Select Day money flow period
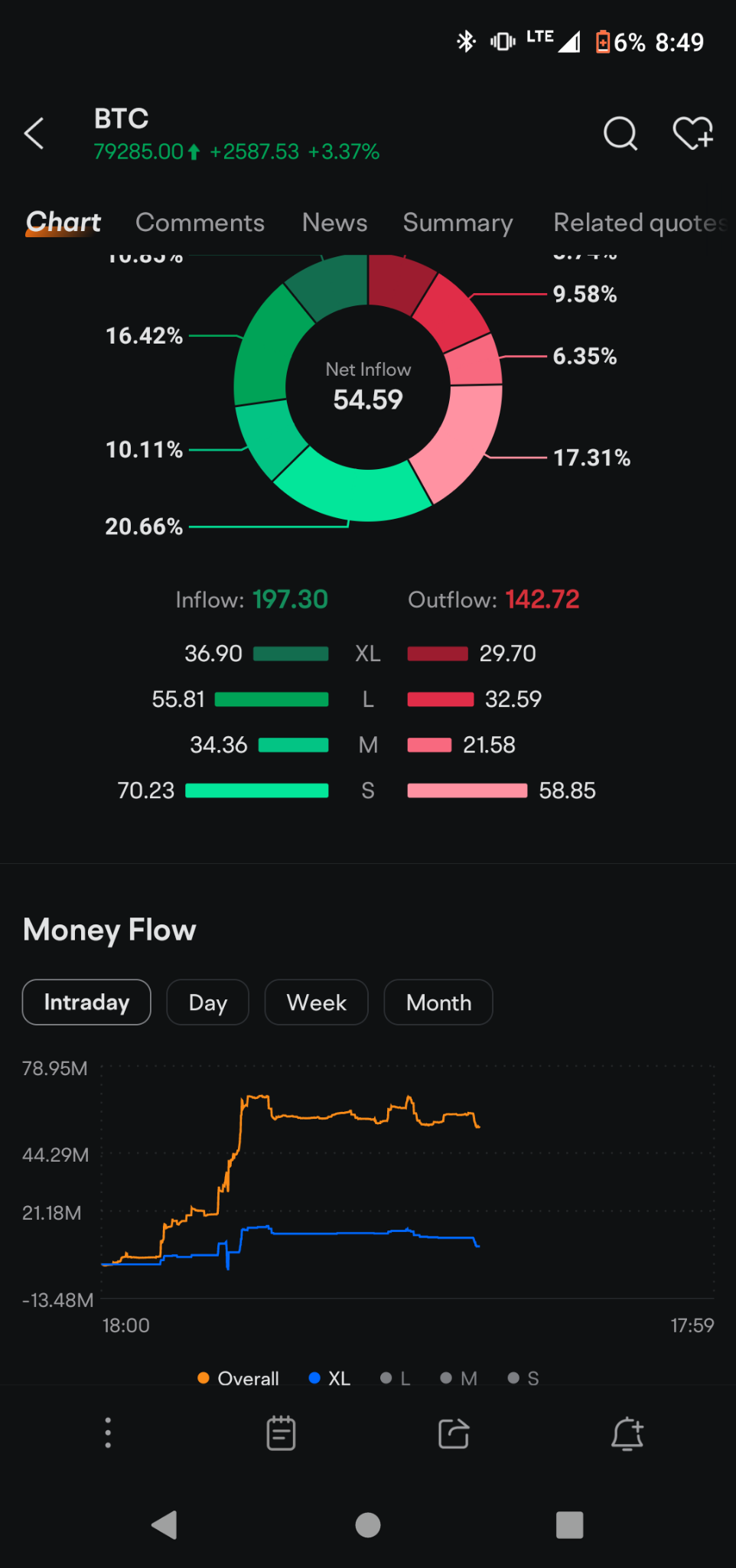Image resolution: width=736 pixels, height=1568 pixels. pos(207,1002)
